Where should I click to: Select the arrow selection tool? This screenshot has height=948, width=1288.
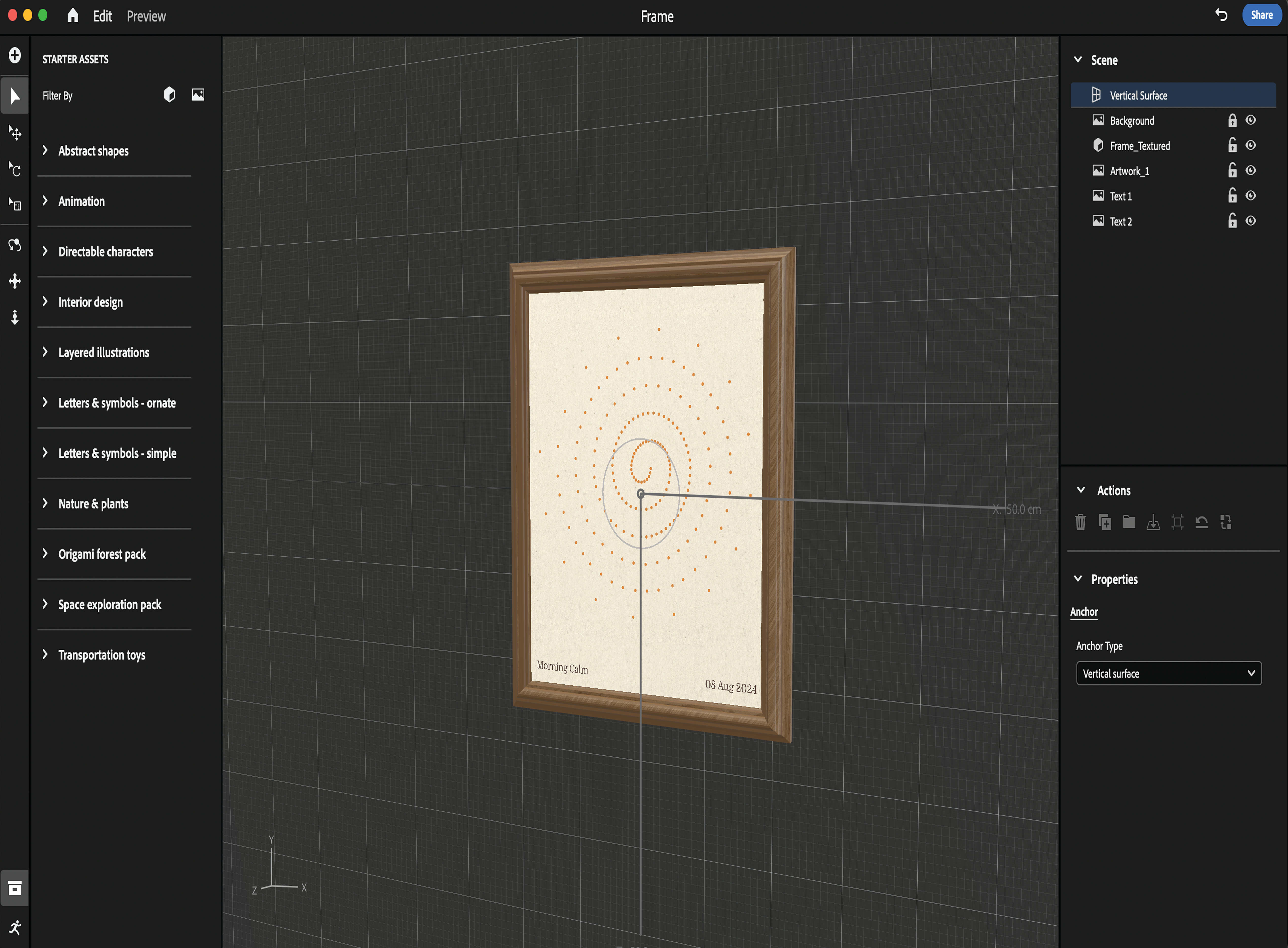[x=15, y=96]
